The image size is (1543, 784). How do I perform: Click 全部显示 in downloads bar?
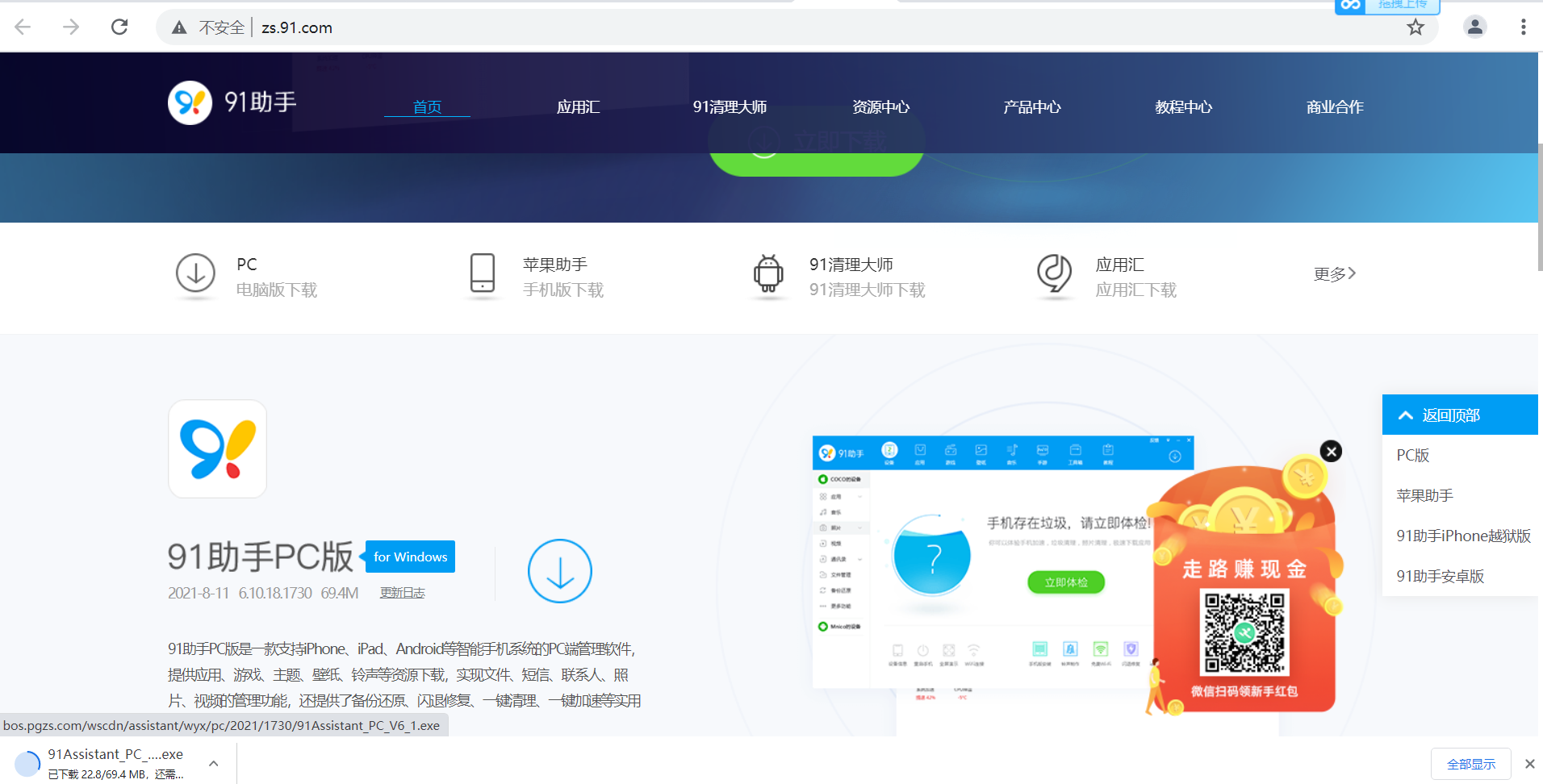pos(1470,764)
